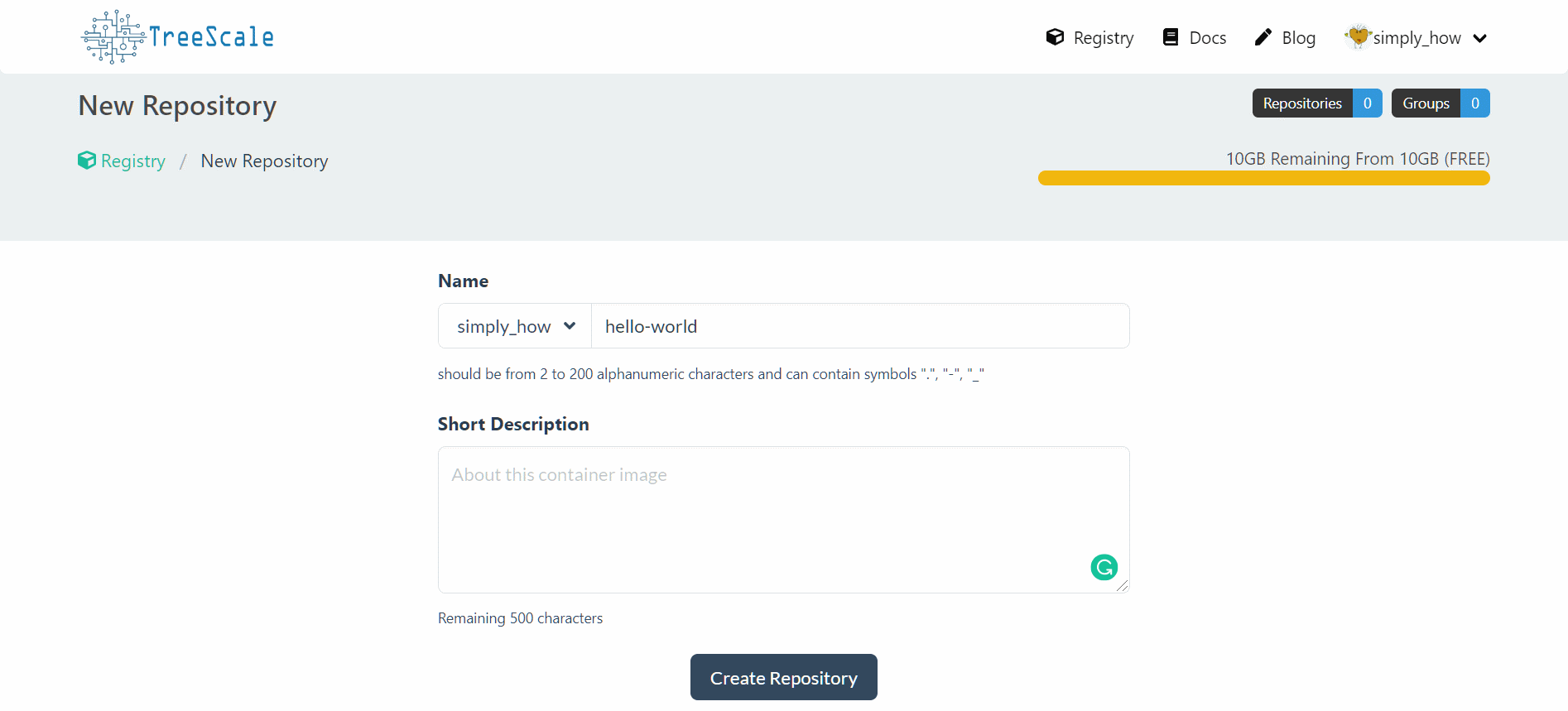
Task: Click the Repositories count 0
Action: tap(1368, 103)
